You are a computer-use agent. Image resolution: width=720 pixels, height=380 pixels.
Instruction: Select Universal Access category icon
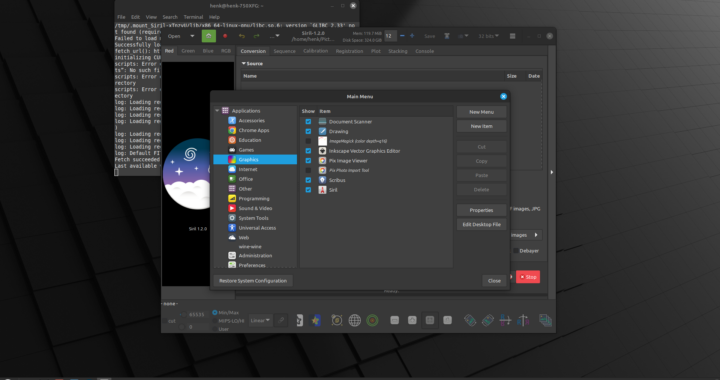232,228
